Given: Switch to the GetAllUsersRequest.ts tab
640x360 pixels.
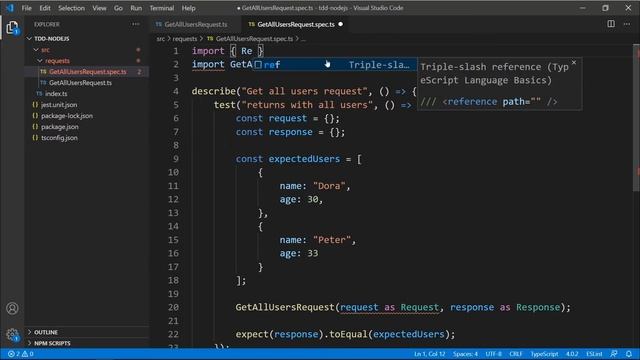Looking at the screenshot, I should point(196,24).
